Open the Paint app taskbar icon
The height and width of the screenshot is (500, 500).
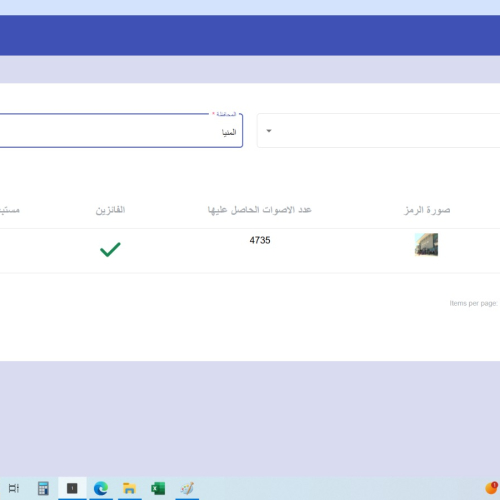coord(187,489)
